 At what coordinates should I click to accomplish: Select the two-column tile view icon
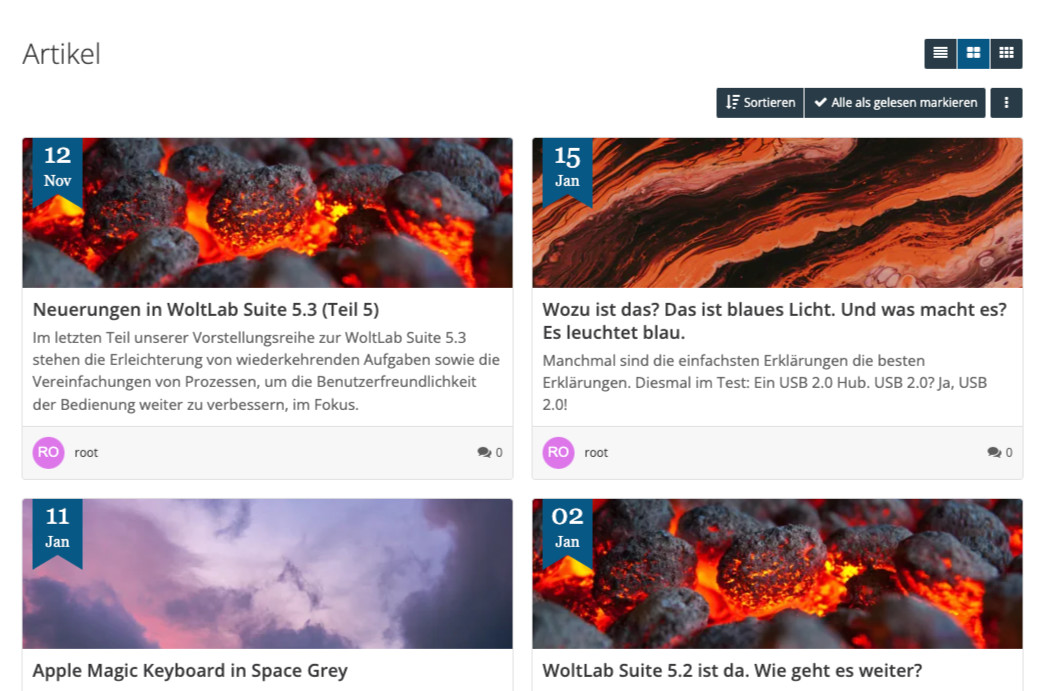click(x=973, y=53)
